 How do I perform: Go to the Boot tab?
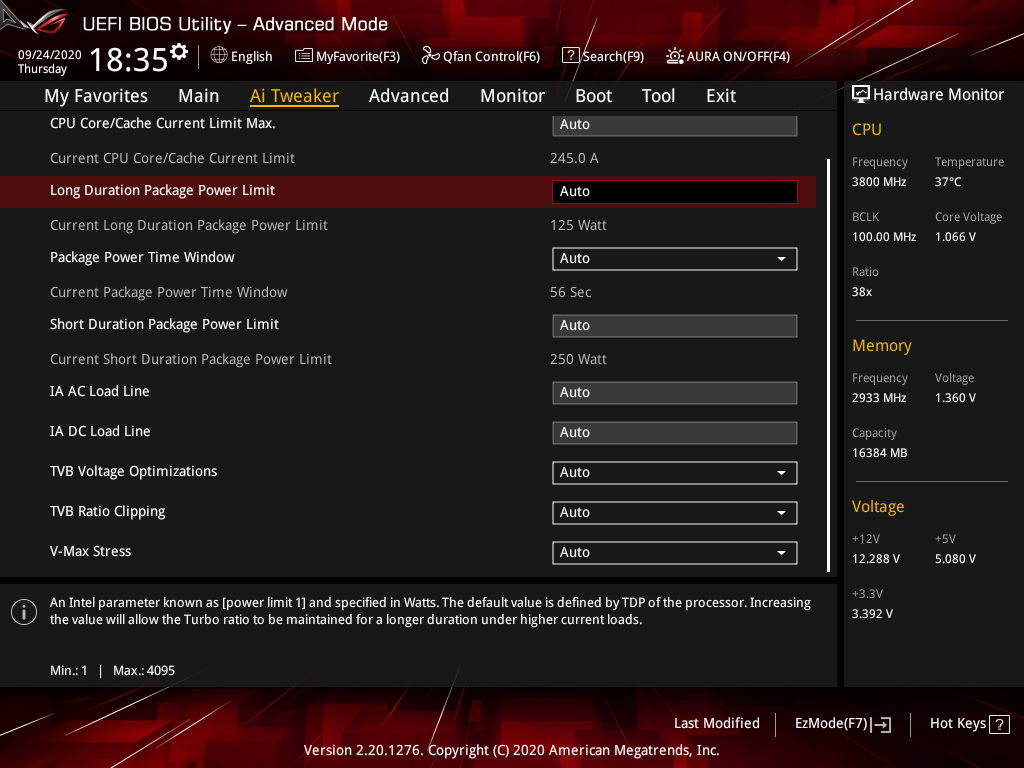pyautogui.click(x=594, y=96)
